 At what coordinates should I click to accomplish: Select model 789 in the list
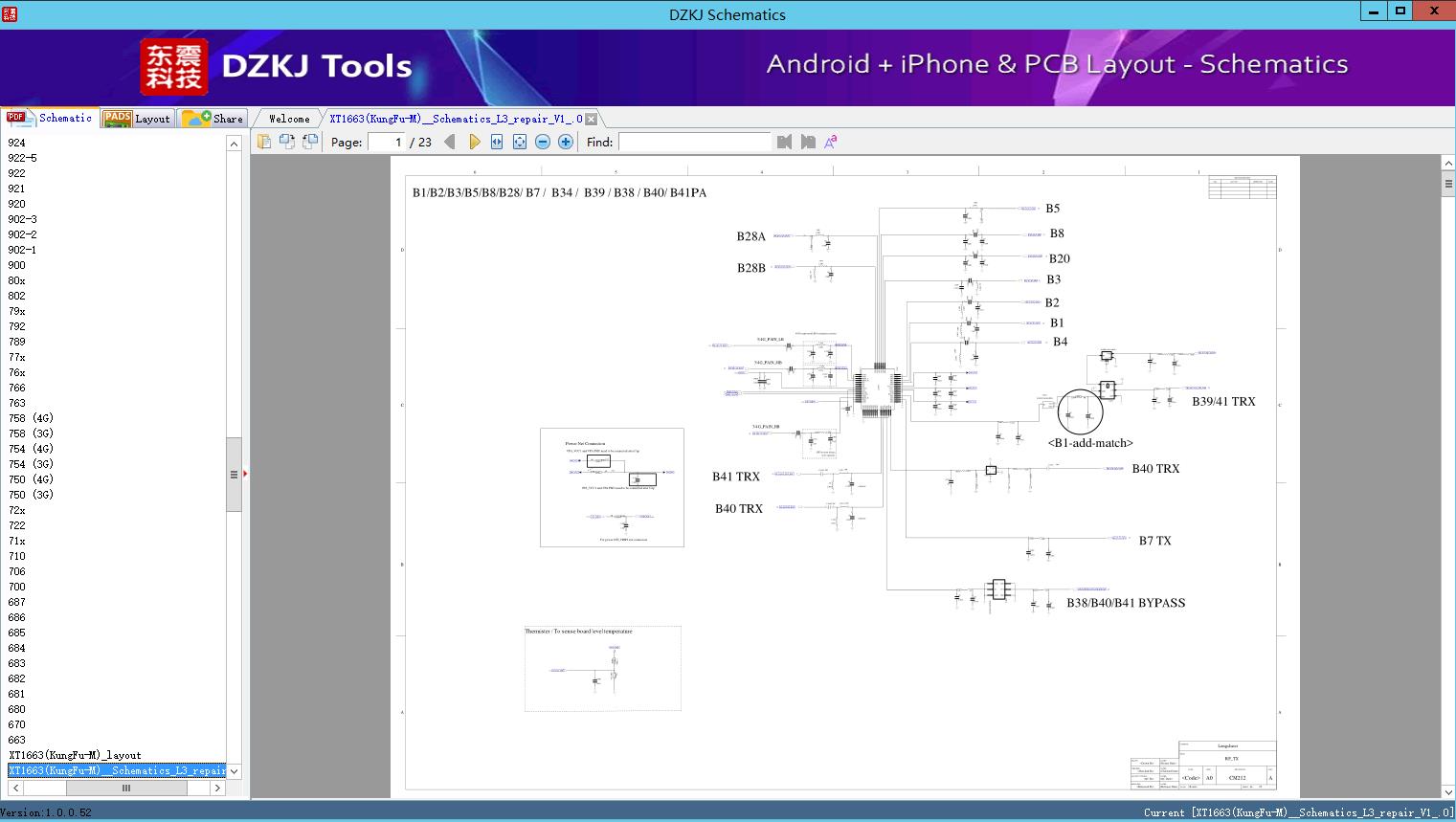click(x=17, y=342)
